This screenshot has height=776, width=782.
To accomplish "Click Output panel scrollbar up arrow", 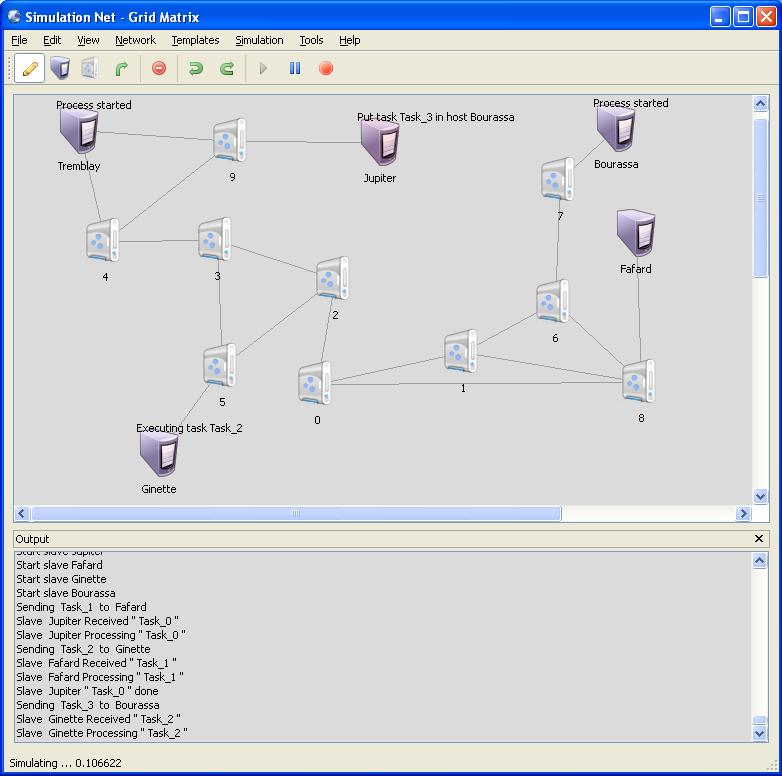I will click(x=760, y=561).
